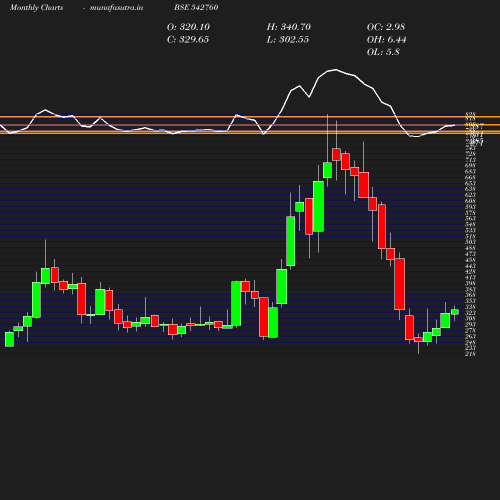Screen dimensions: 500x500
Task: Click the 293 price axis label
Action: 470,324
